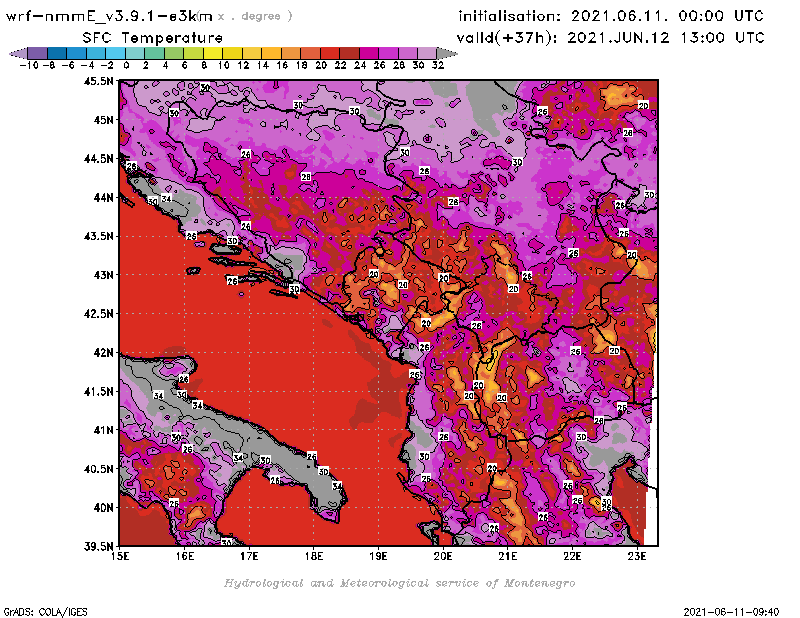
Task: Click the '21E' longitude label
Action: [508, 556]
